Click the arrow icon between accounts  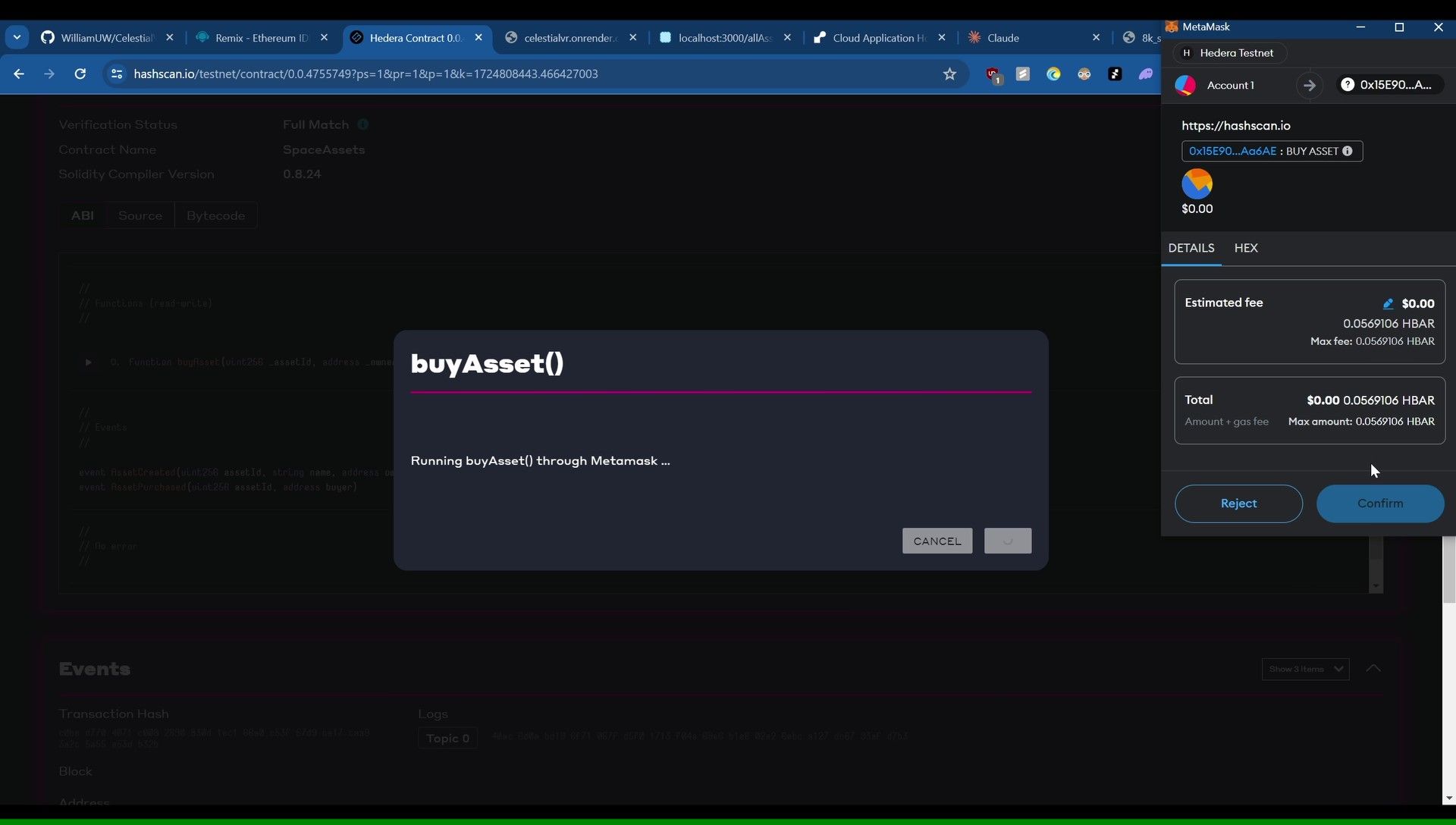pos(1310,85)
